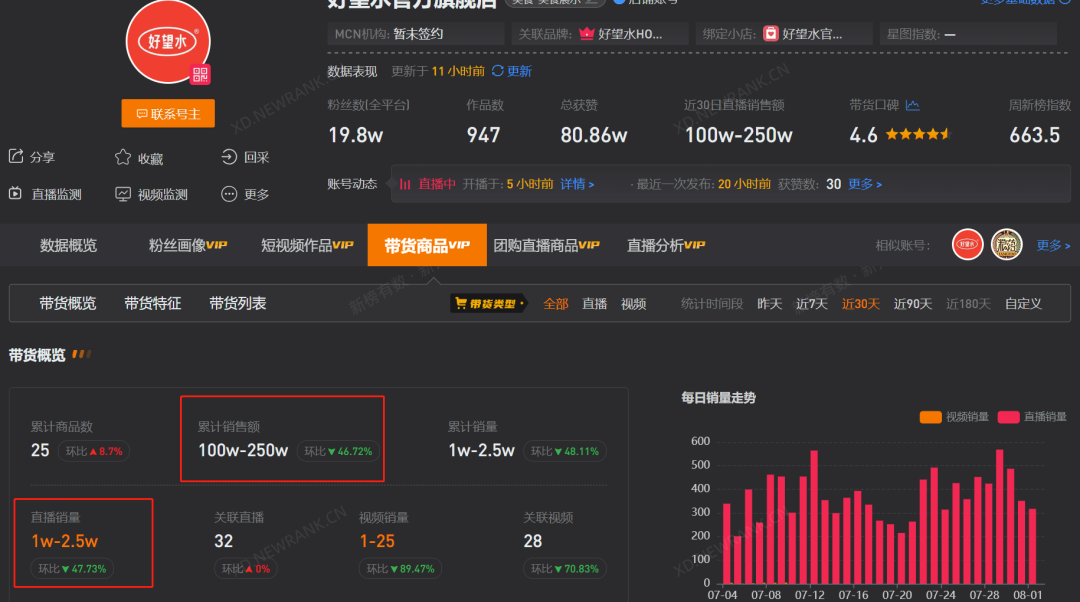
Task: Open 更多 link beside 获赞数
Action: pos(865,184)
